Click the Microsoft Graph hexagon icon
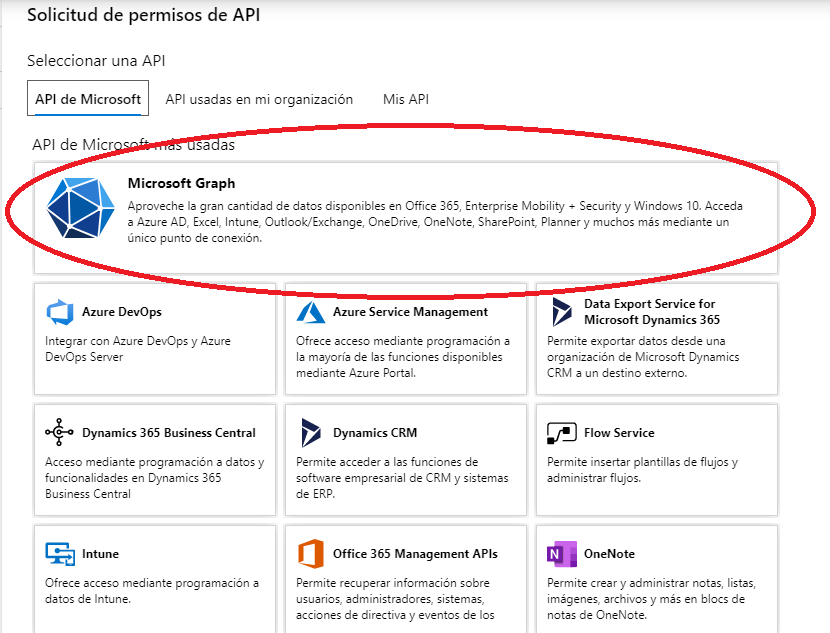Image resolution: width=830 pixels, height=633 pixels. pos(80,207)
